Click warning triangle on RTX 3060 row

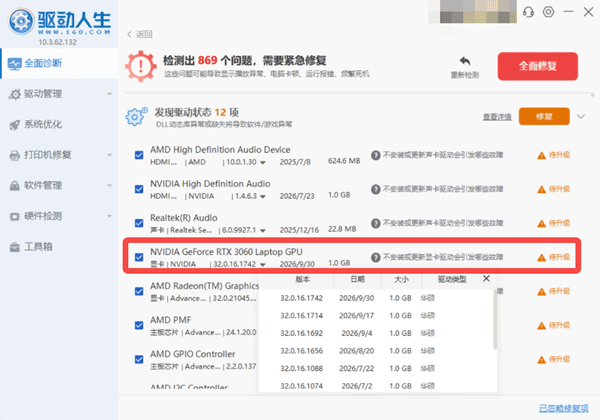(x=541, y=257)
